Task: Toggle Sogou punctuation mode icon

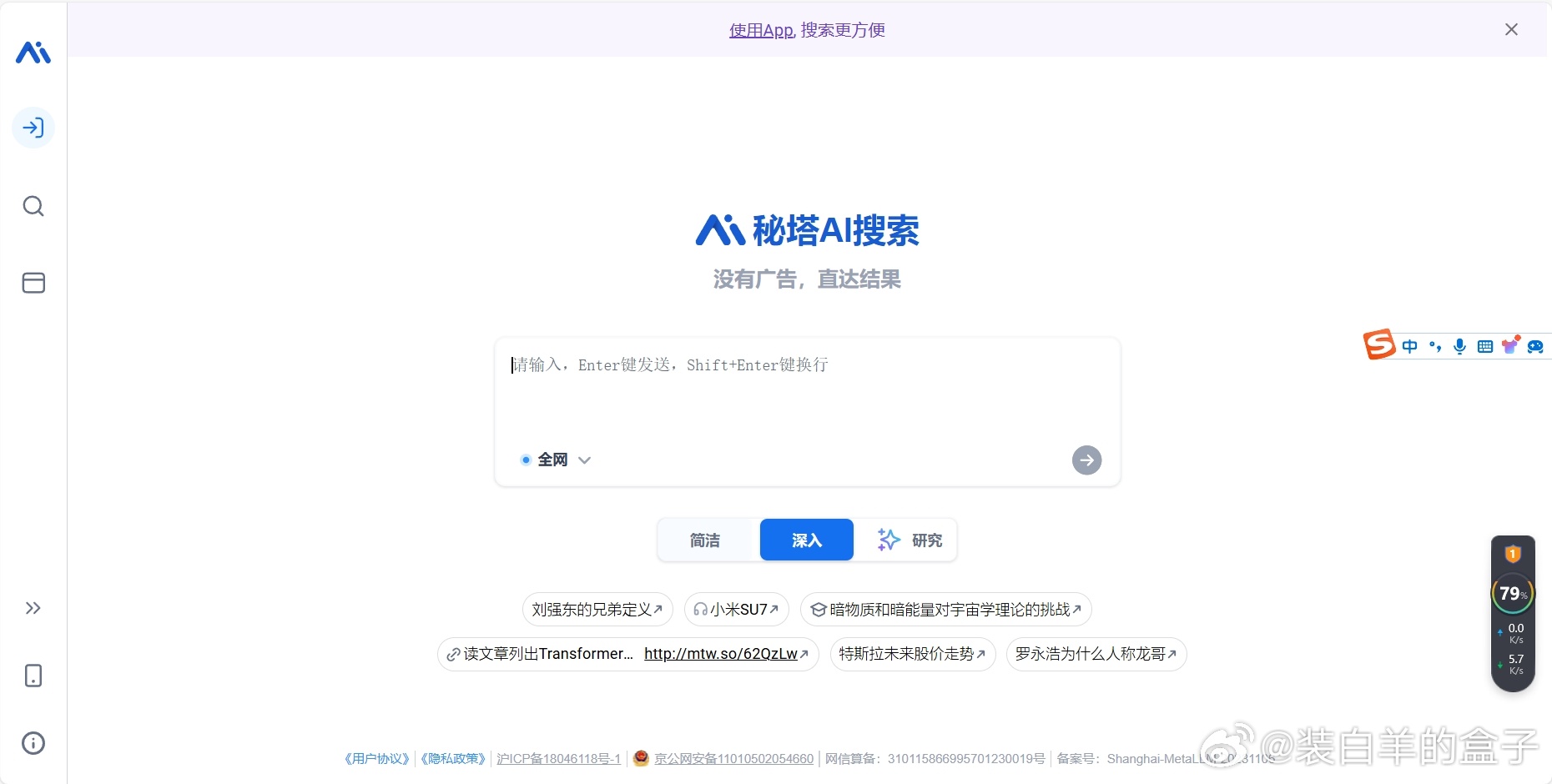Action: pyautogui.click(x=1435, y=346)
